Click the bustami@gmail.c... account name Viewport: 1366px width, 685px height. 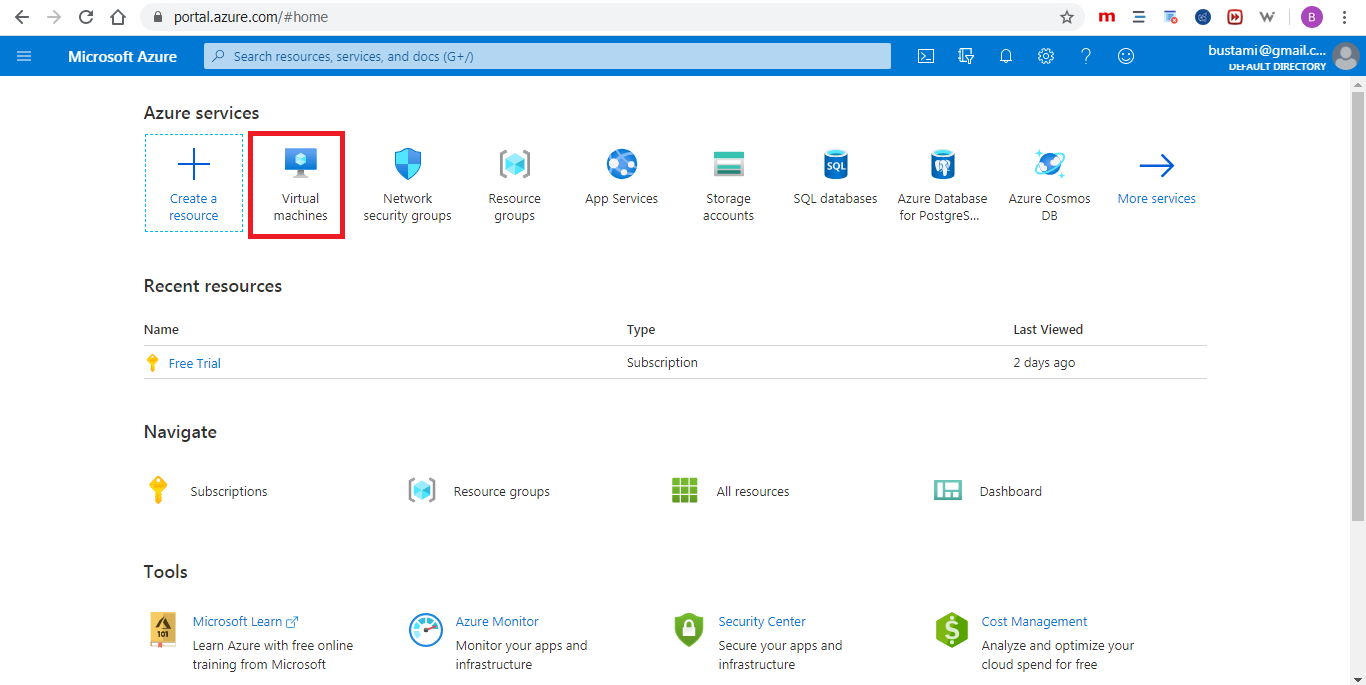click(1267, 50)
